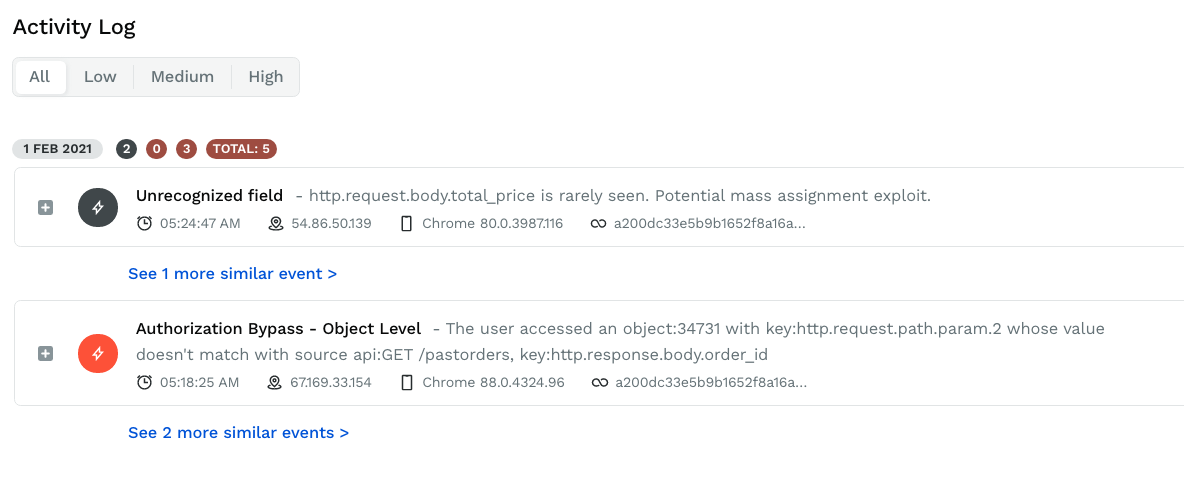Click the device icon beside Chrome 80.0.3987.116
Viewport: 1184px width, 492px height.
tap(406, 223)
